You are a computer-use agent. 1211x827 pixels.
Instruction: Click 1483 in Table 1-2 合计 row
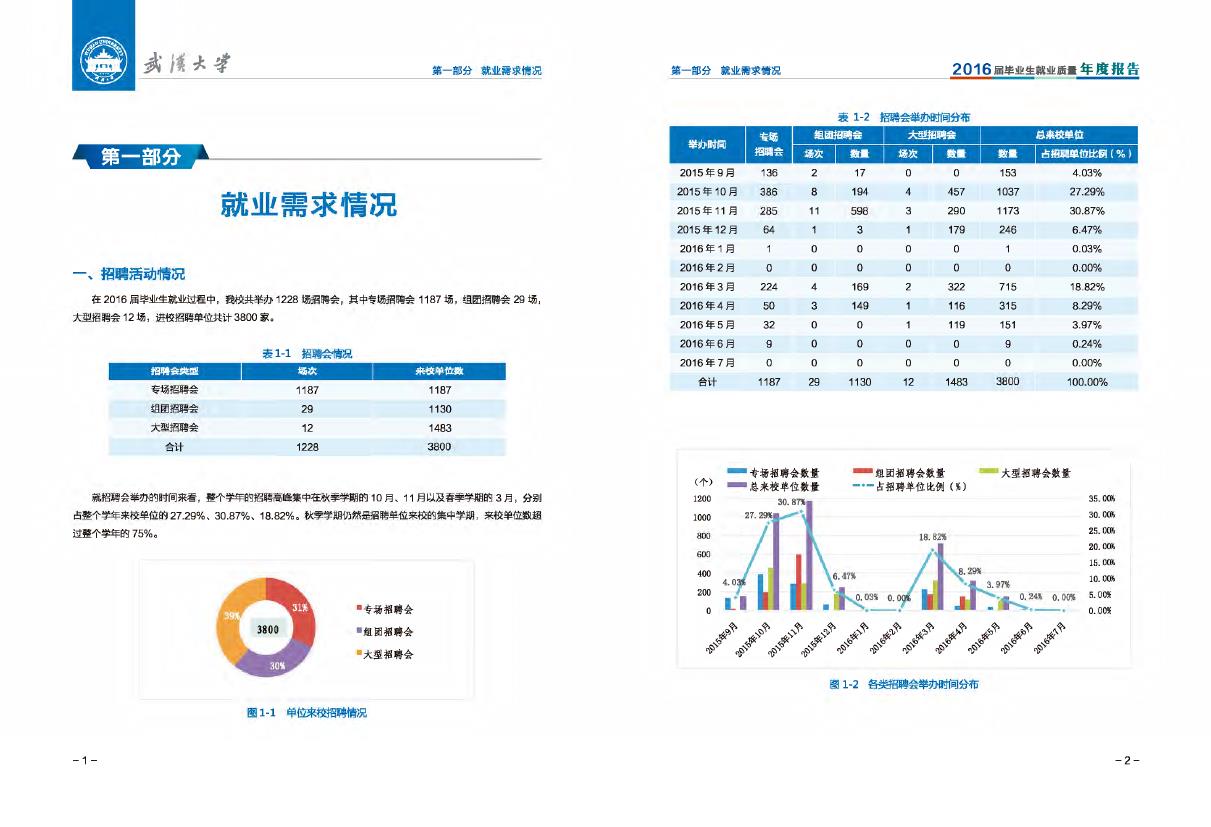(955, 381)
